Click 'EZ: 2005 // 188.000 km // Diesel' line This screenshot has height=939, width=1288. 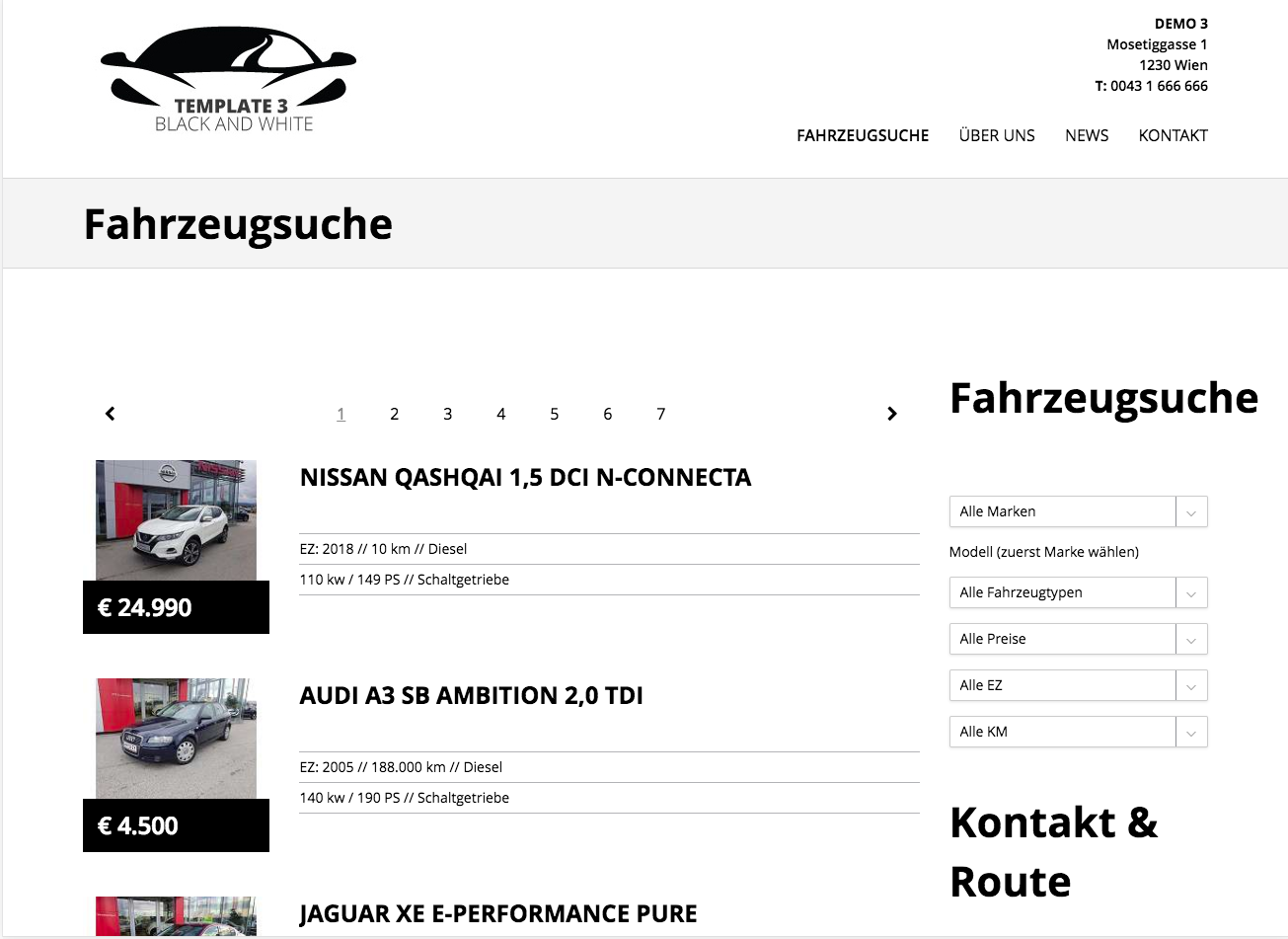(x=401, y=767)
